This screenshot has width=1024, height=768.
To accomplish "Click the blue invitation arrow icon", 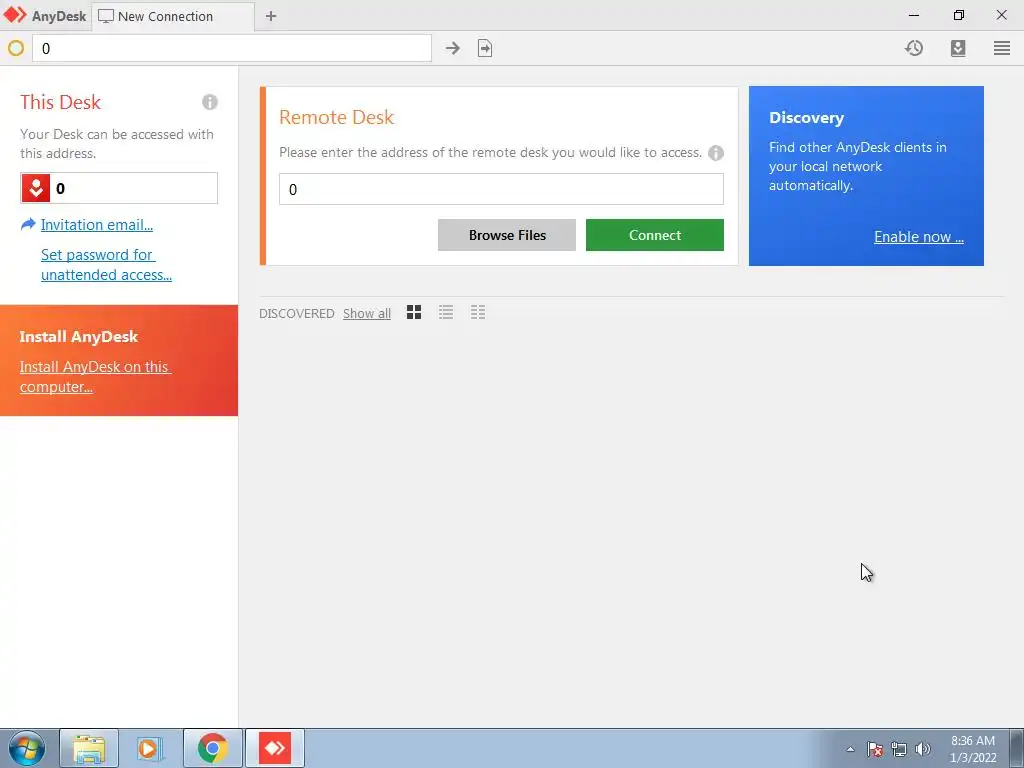I will pyautogui.click(x=28, y=225).
